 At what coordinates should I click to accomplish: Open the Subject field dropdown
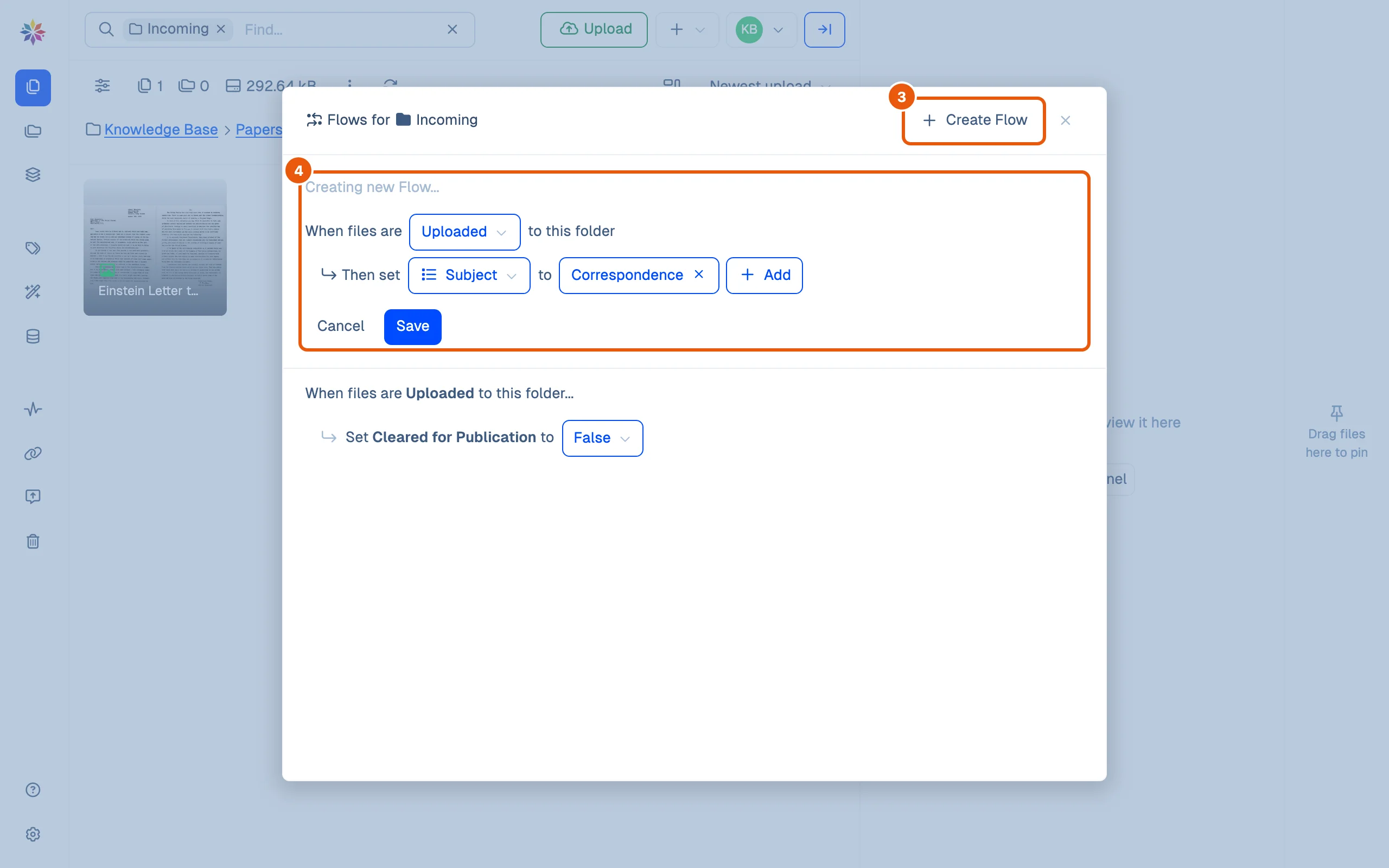click(469, 276)
